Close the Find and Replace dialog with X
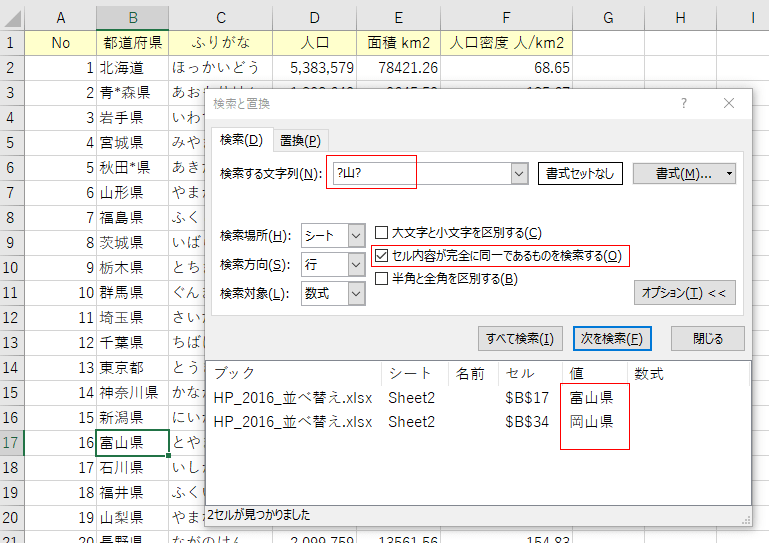This screenshot has height=543, width=769. point(729,103)
